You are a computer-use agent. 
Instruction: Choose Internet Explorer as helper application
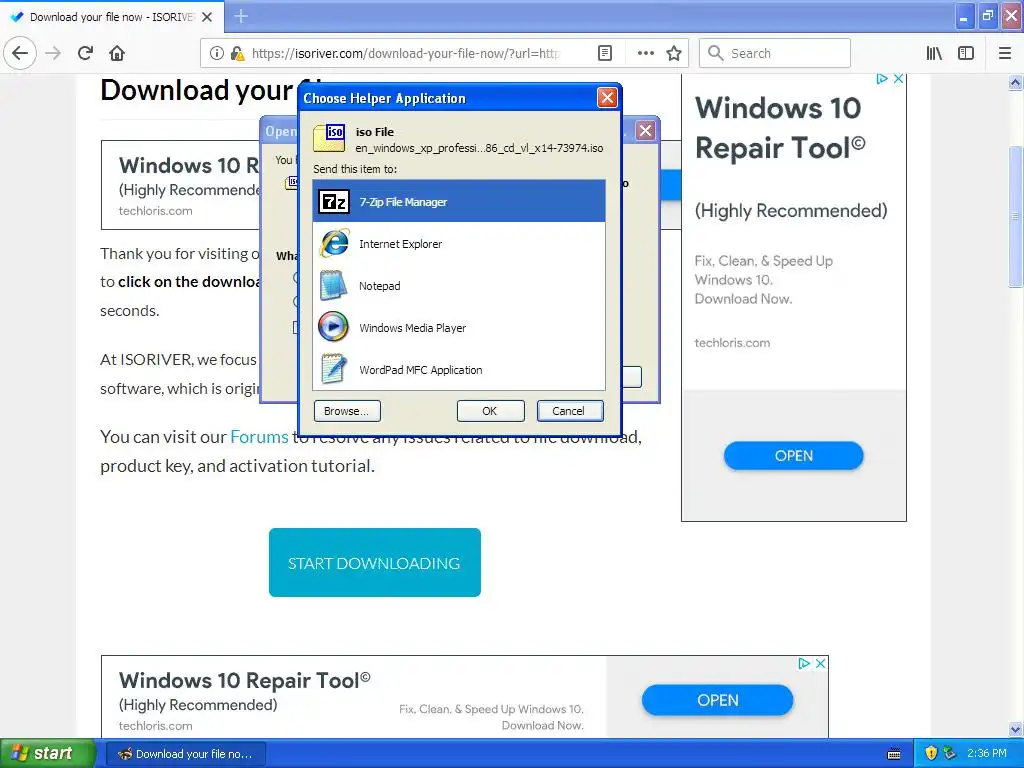[459, 244]
